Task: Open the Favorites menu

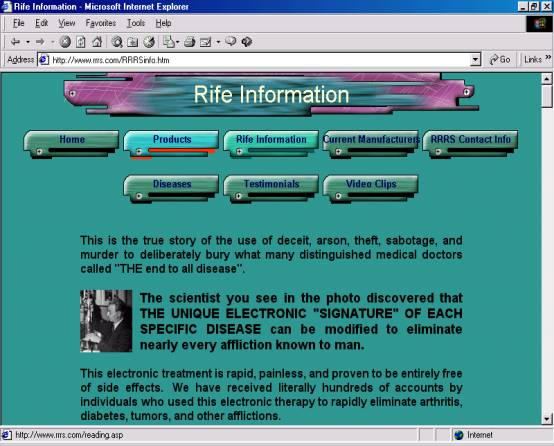Action: (x=101, y=23)
